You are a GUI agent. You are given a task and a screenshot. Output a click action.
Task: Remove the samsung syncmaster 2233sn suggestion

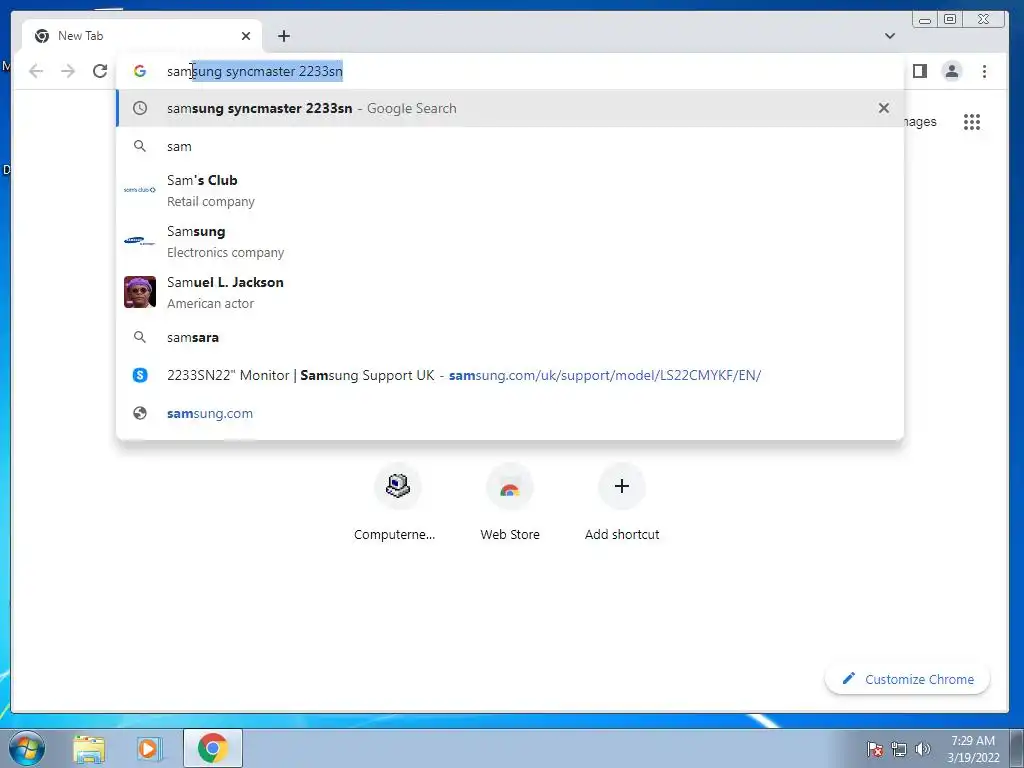tap(884, 108)
